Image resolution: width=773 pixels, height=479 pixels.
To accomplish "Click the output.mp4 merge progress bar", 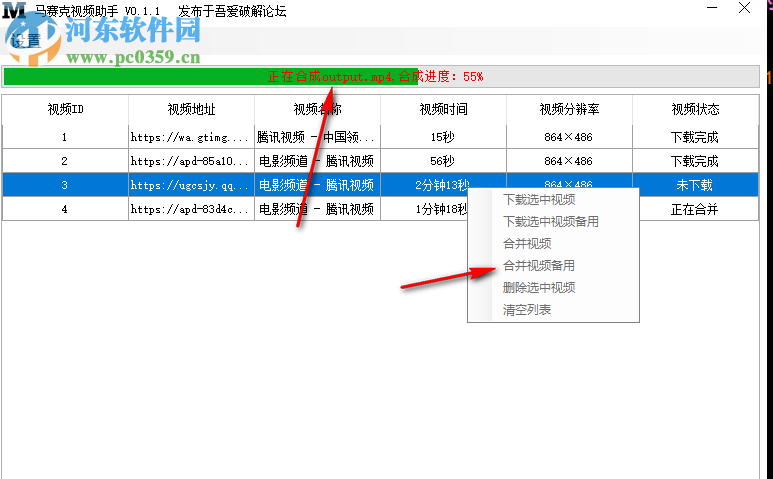I will pyautogui.click(x=381, y=77).
